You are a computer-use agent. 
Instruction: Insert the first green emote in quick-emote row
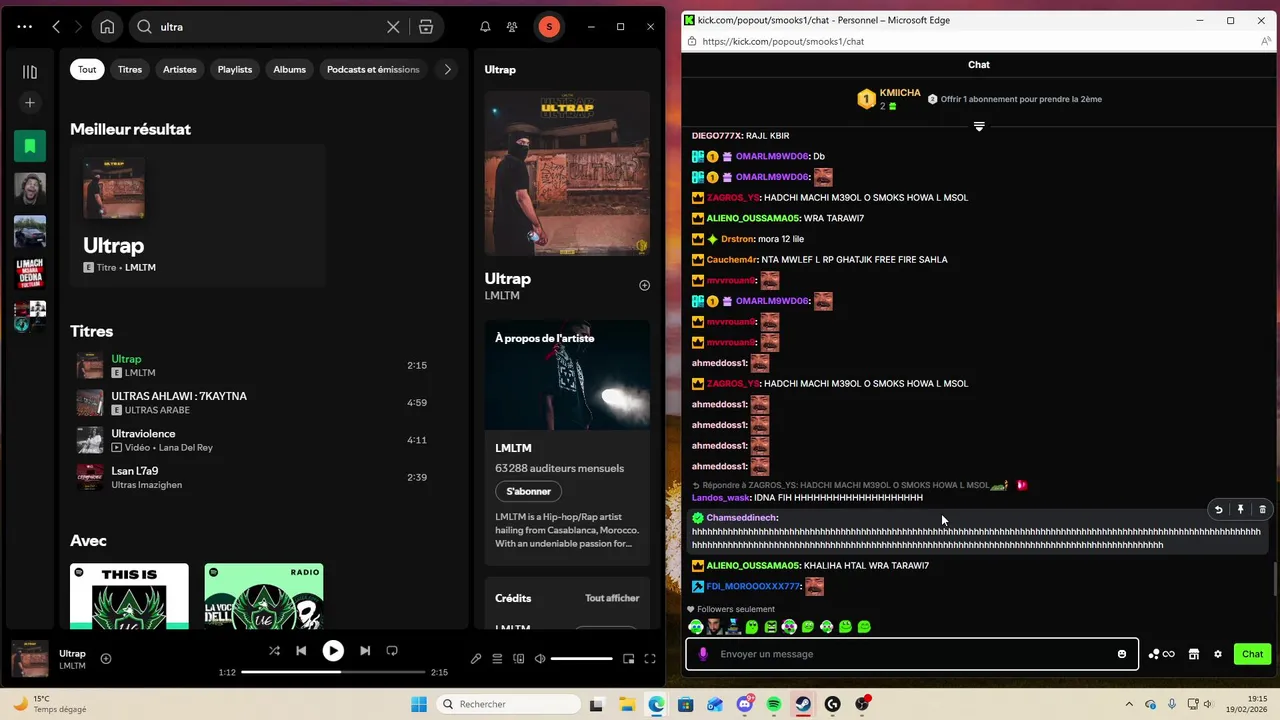752,627
